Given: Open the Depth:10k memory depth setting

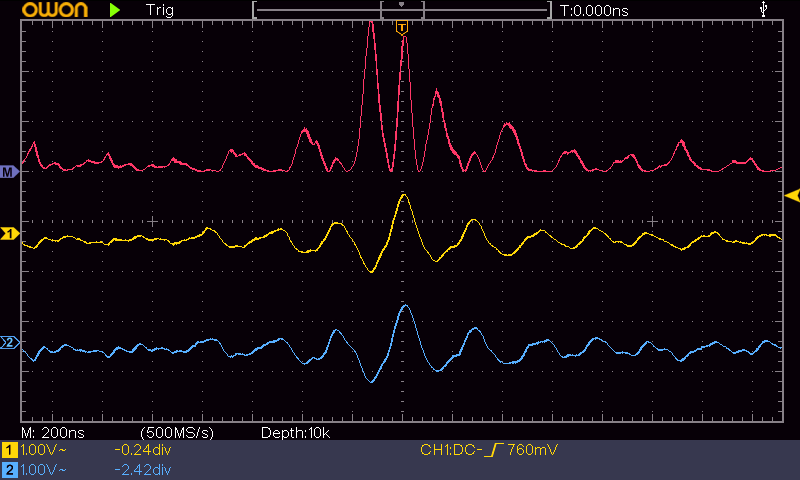Looking at the screenshot, I should tap(295, 433).
